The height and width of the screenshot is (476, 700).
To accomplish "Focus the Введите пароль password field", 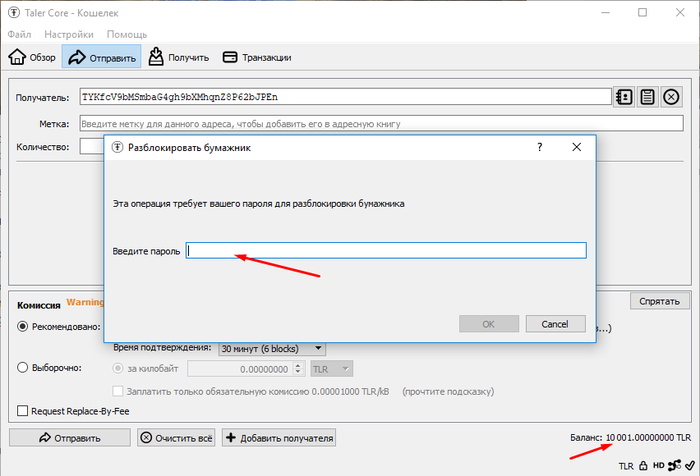I will click(386, 251).
